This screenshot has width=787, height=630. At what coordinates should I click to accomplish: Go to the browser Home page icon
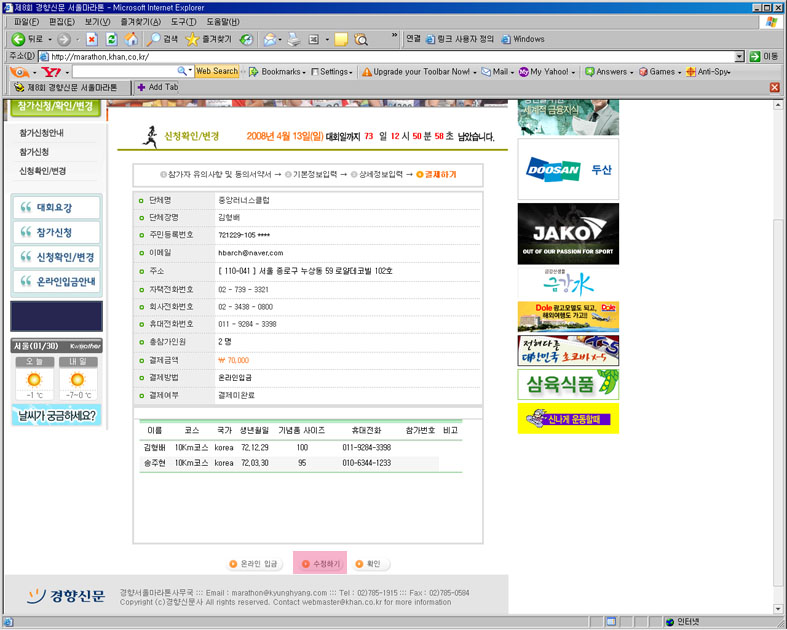coord(131,39)
